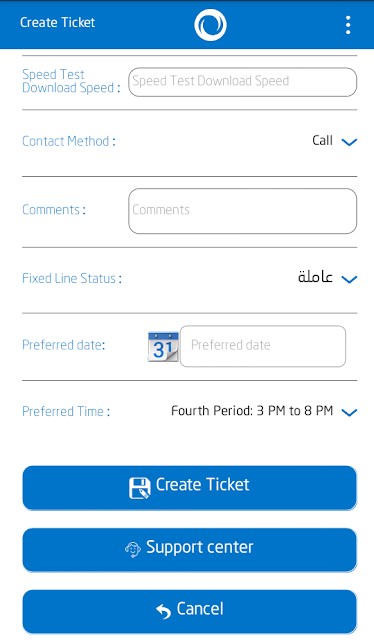Expand the Preferred Time dropdown arrow

pos(349,412)
